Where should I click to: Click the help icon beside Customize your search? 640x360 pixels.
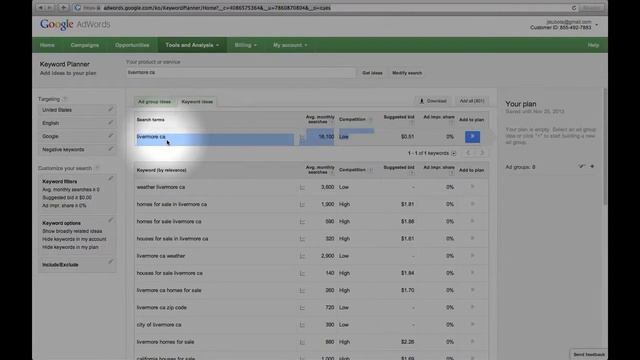pyautogui.click(x=97, y=168)
